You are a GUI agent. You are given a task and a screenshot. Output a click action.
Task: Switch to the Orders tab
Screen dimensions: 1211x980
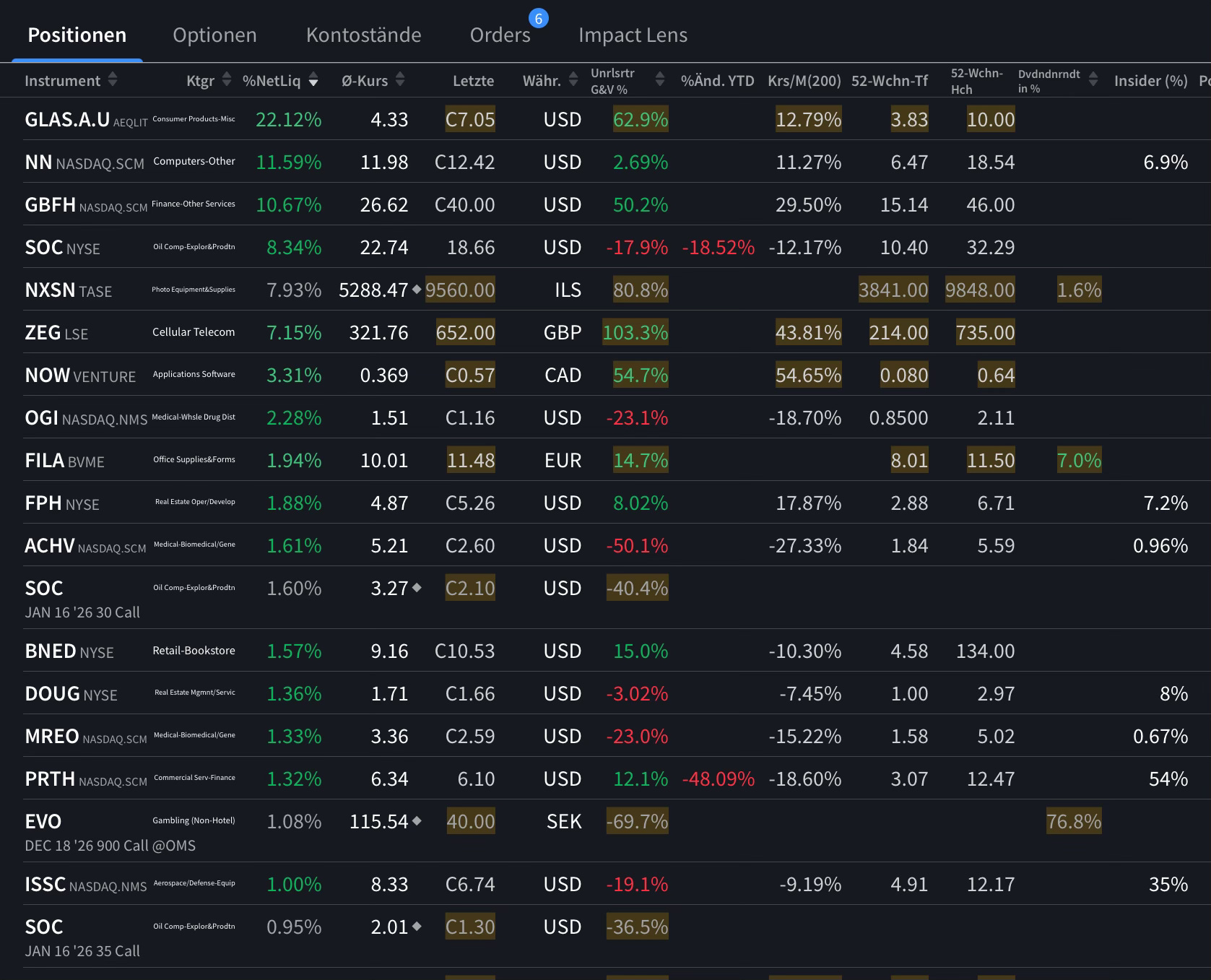(x=500, y=35)
